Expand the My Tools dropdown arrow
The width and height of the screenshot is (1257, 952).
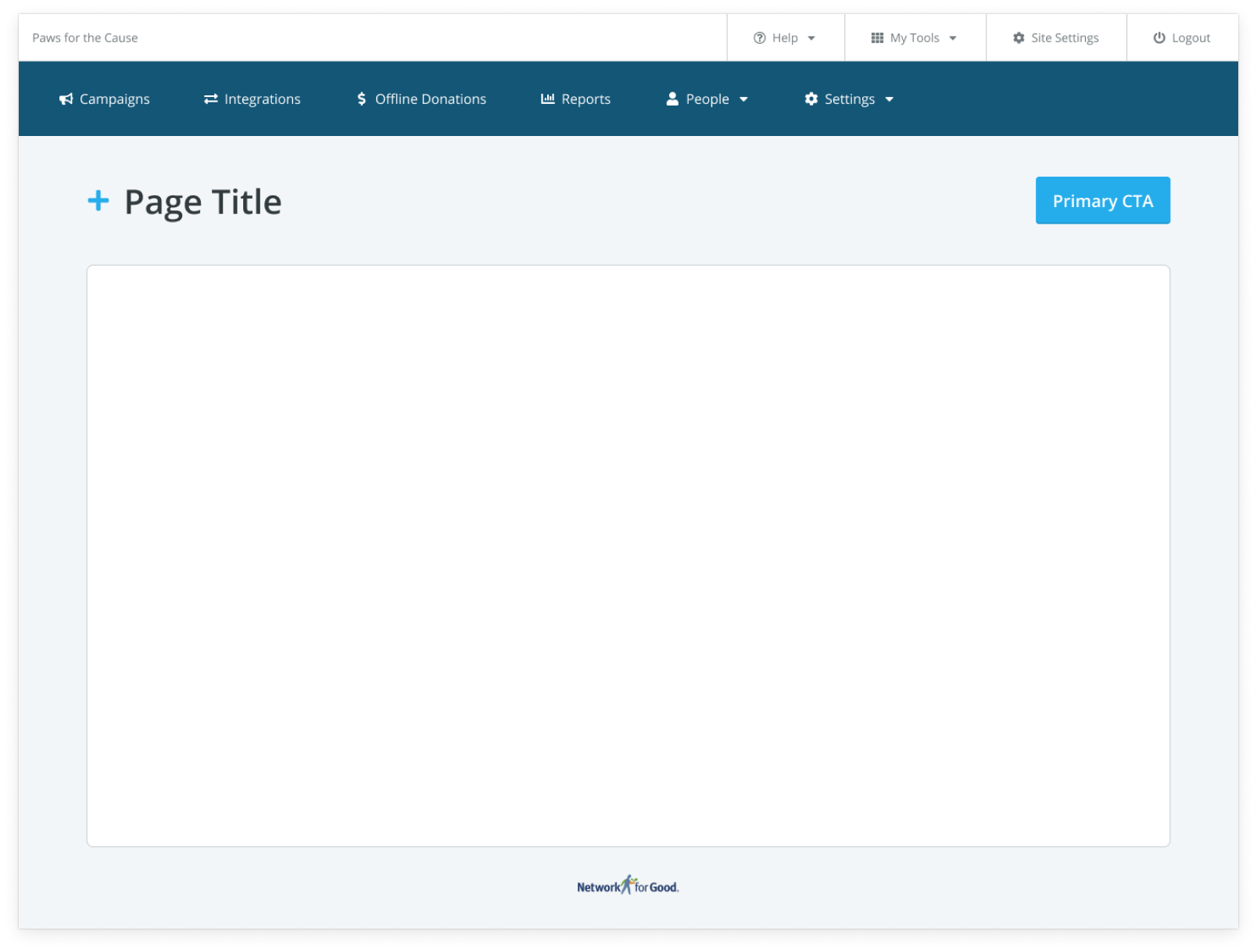click(x=953, y=38)
